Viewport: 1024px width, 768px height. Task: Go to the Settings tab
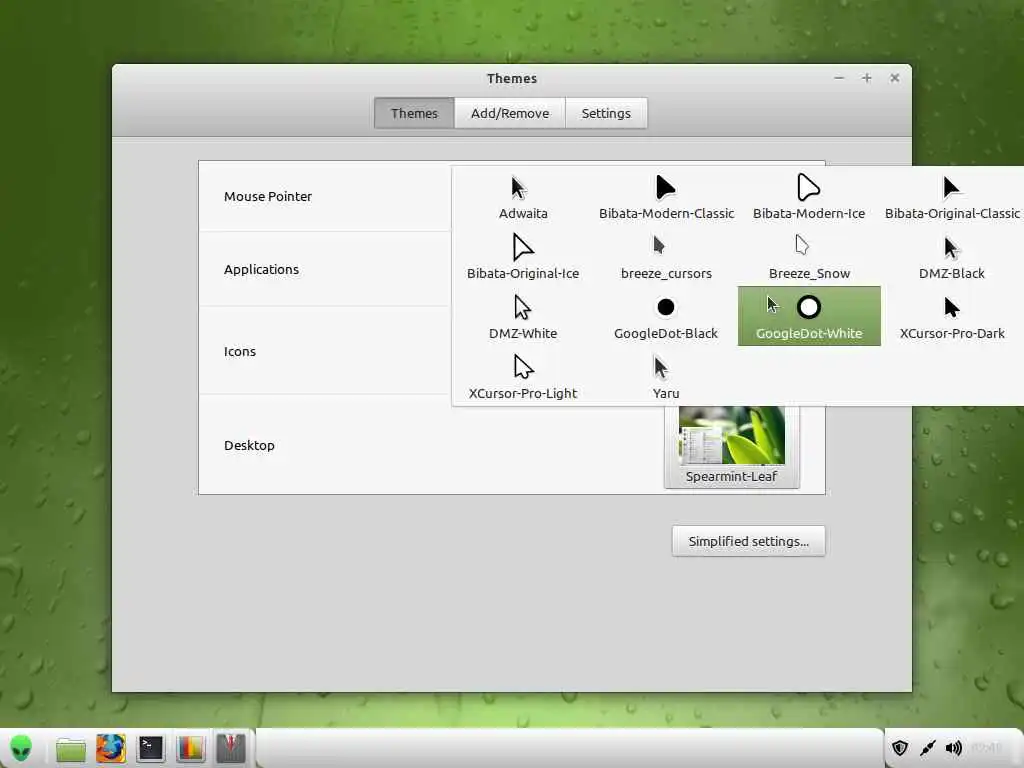[606, 113]
